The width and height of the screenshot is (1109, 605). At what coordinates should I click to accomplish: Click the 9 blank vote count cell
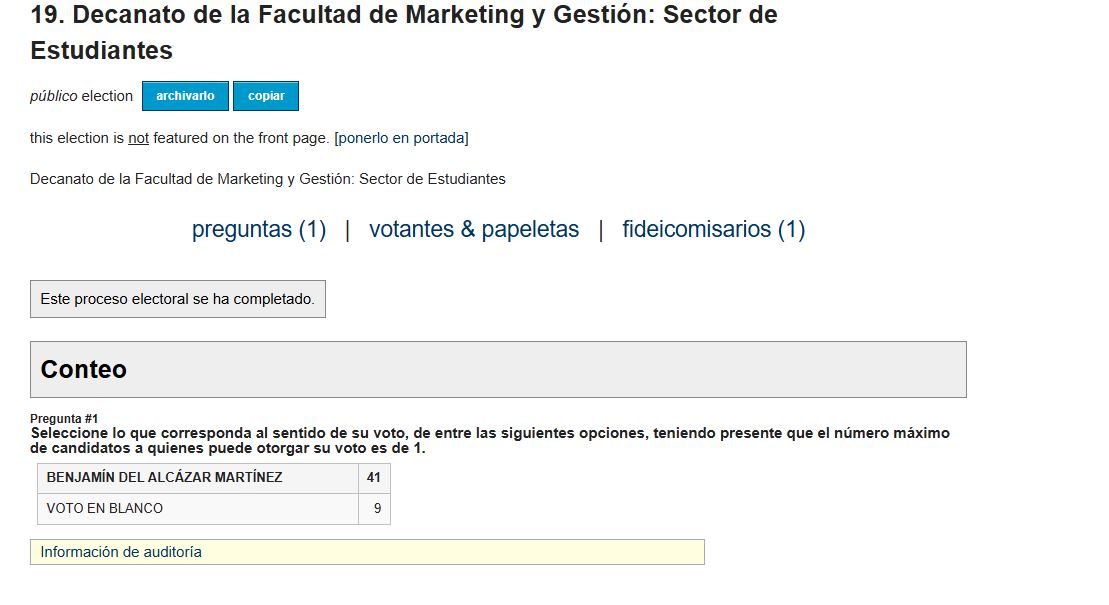(x=374, y=509)
